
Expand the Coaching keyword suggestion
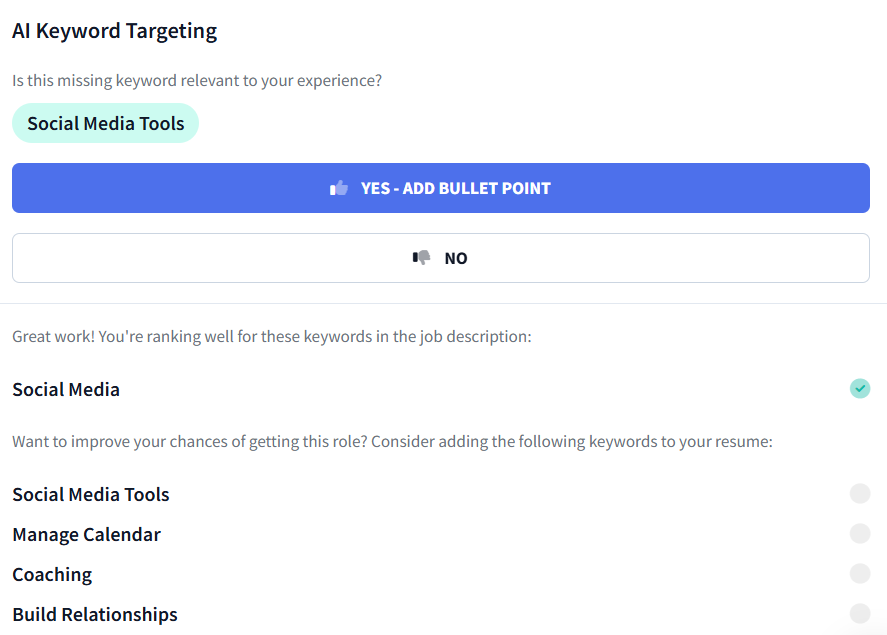52,574
